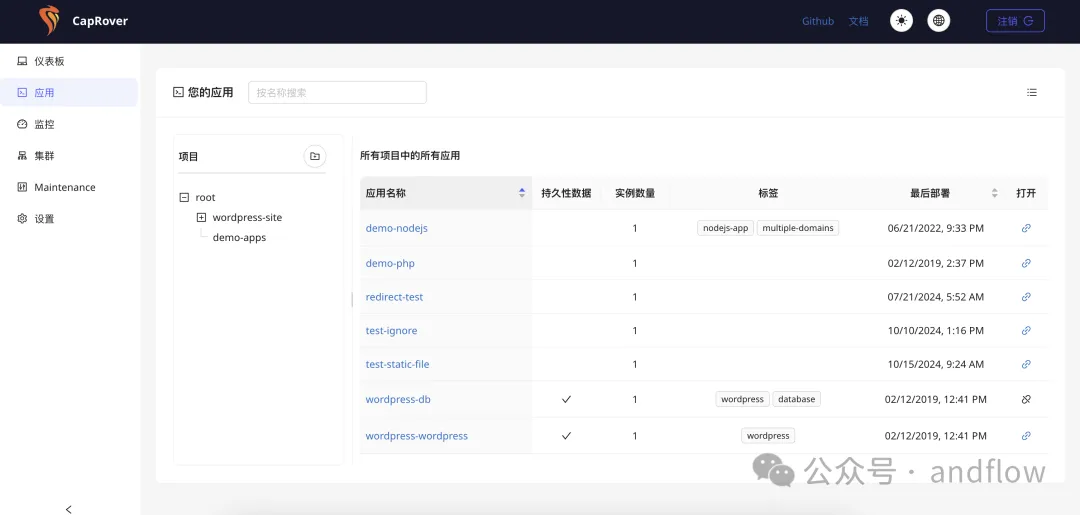This screenshot has height=515, width=1080.
Task: Expand the wordpress-site project node
Action: coord(201,217)
